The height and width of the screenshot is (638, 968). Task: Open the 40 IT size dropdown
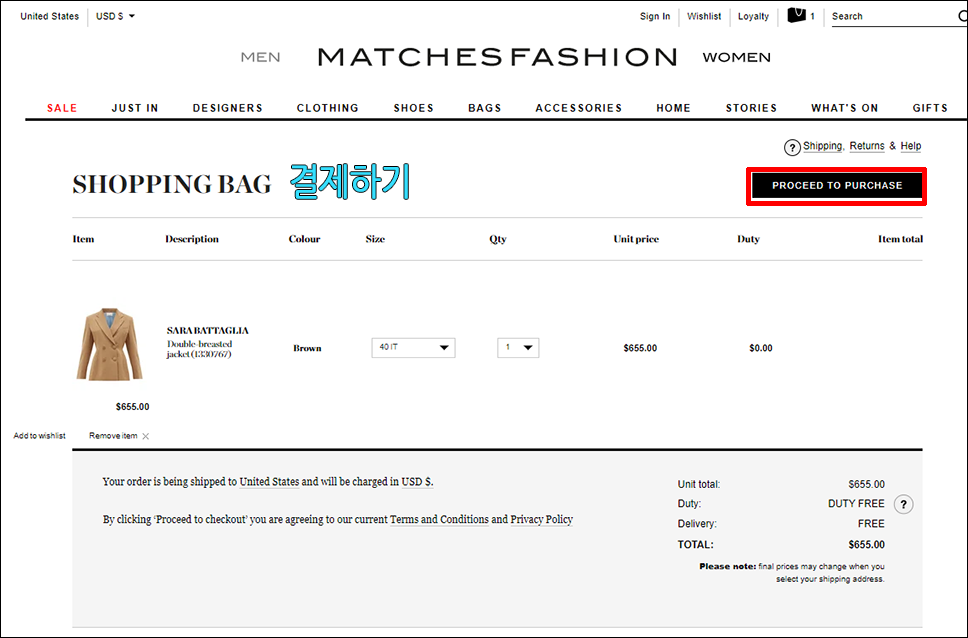pos(413,348)
